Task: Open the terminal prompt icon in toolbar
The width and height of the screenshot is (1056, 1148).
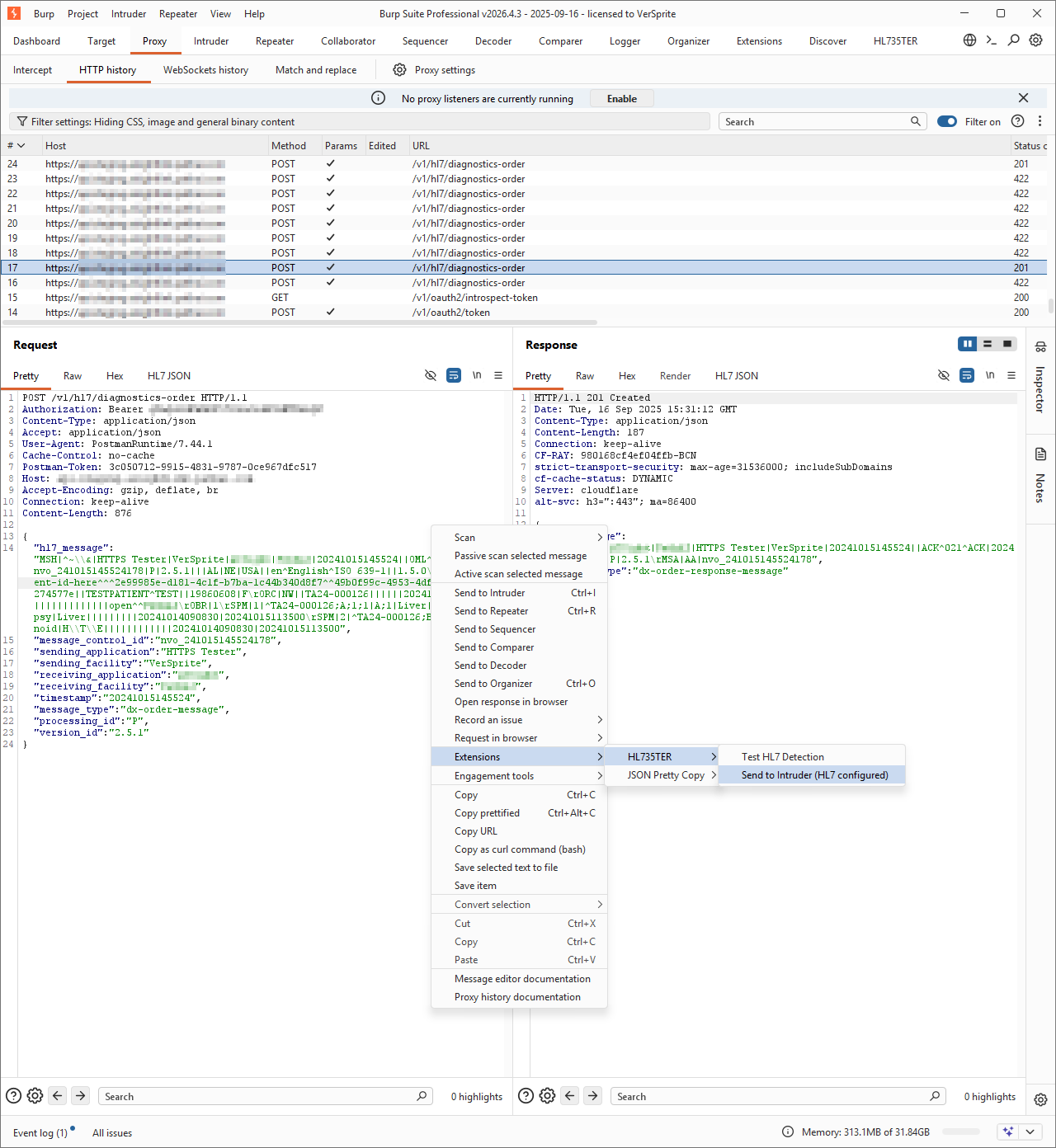Action: point(992,40)
